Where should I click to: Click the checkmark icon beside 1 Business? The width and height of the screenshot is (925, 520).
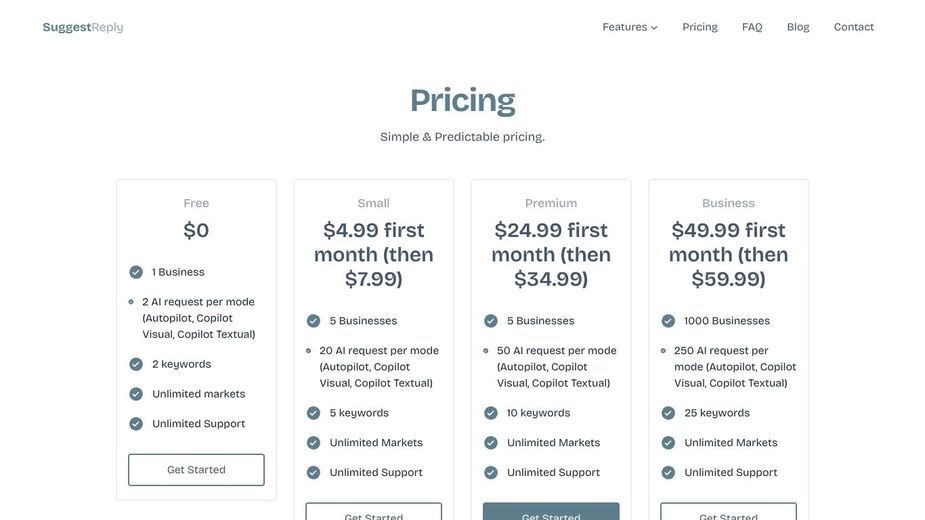click(x=136, y=272)
